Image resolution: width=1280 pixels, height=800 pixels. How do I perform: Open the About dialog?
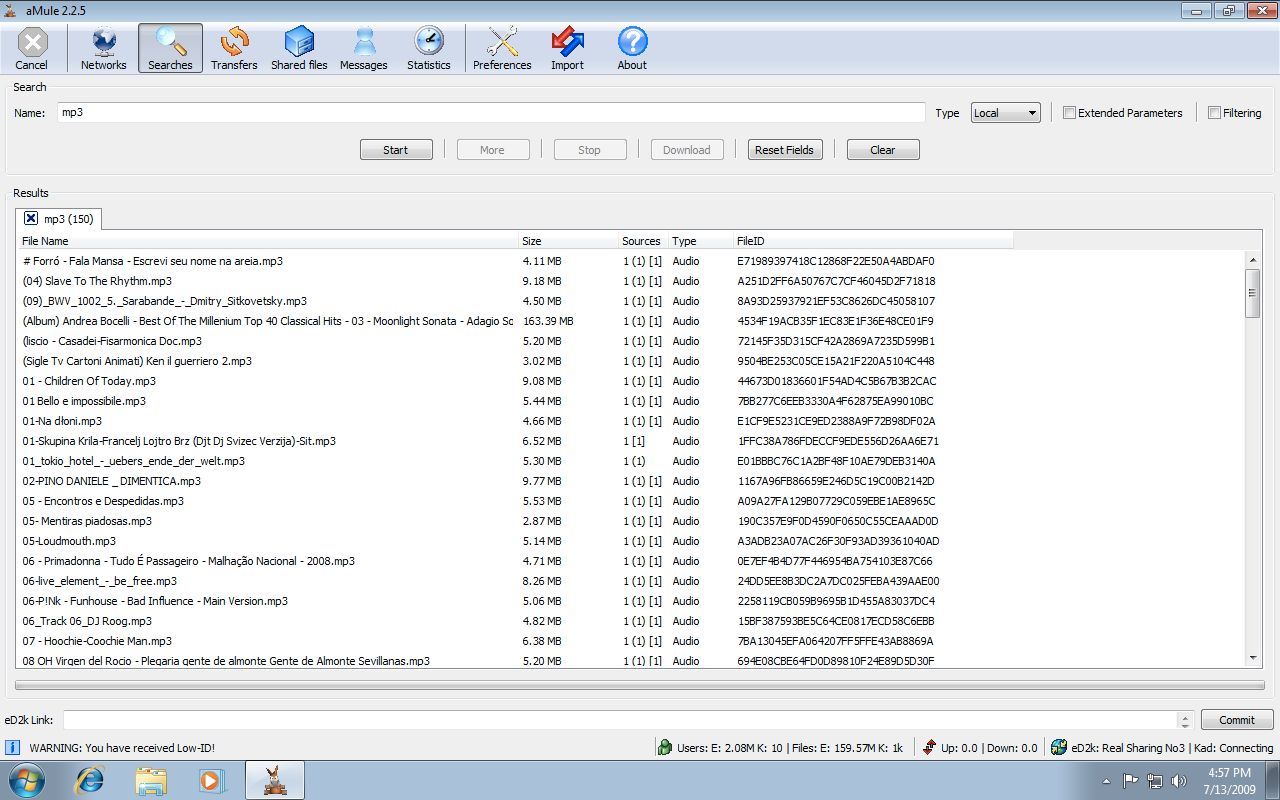click(x=632, y=48)
